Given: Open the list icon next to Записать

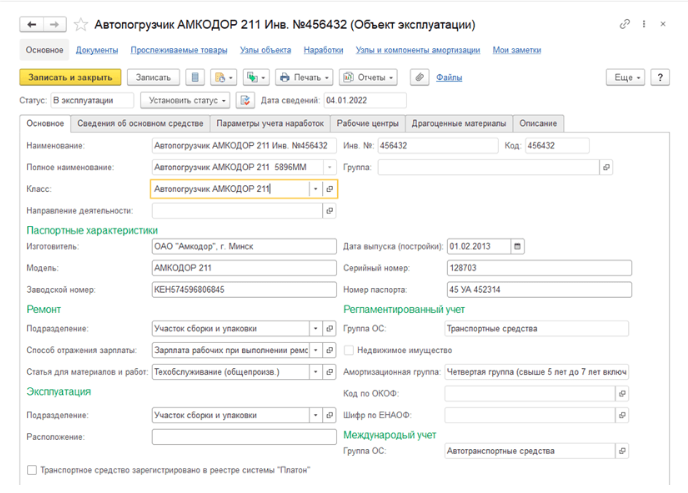Looking at the screenshot, I should click(x=195, y=78).
